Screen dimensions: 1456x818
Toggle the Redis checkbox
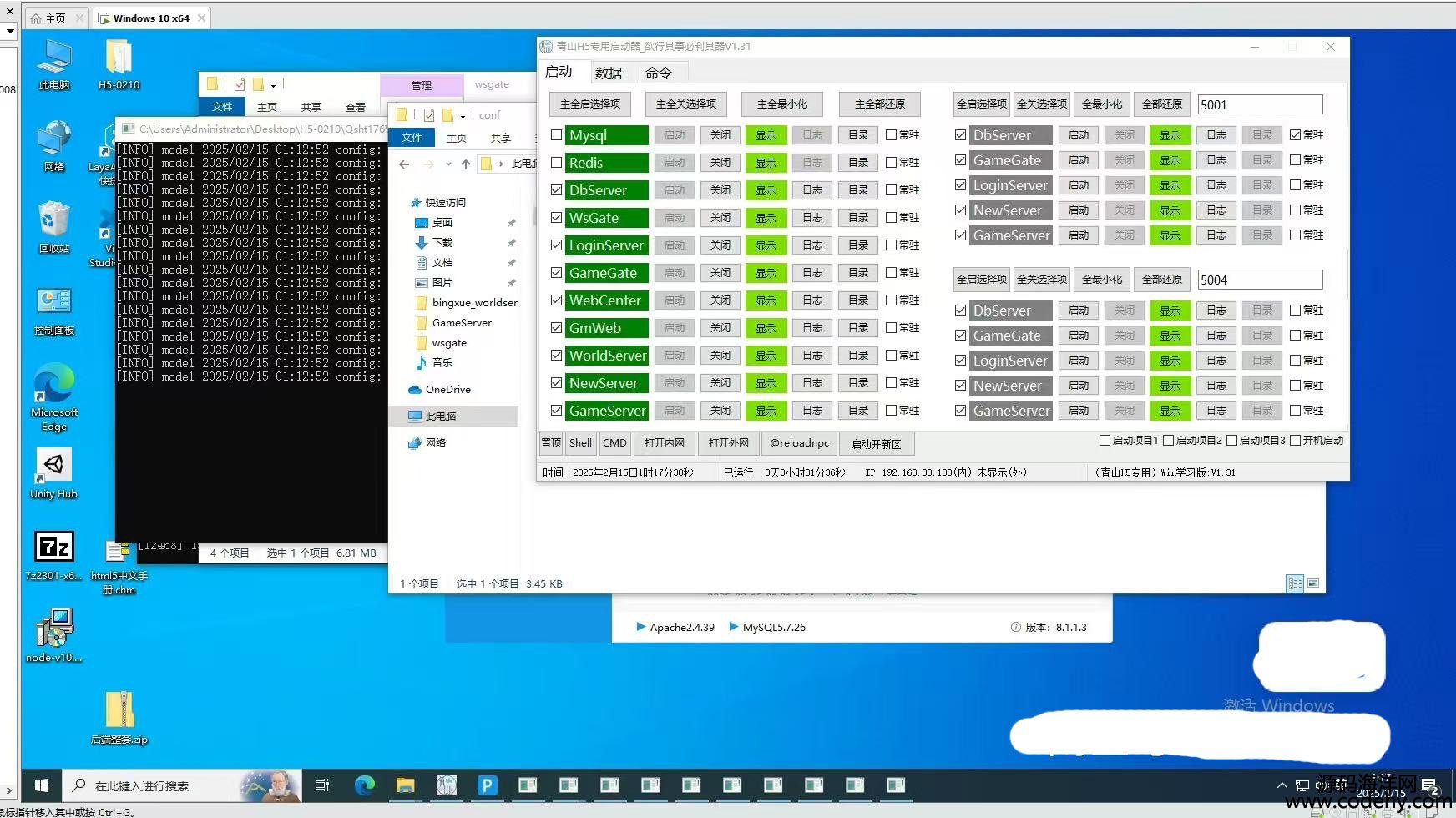tap(557, 163)
